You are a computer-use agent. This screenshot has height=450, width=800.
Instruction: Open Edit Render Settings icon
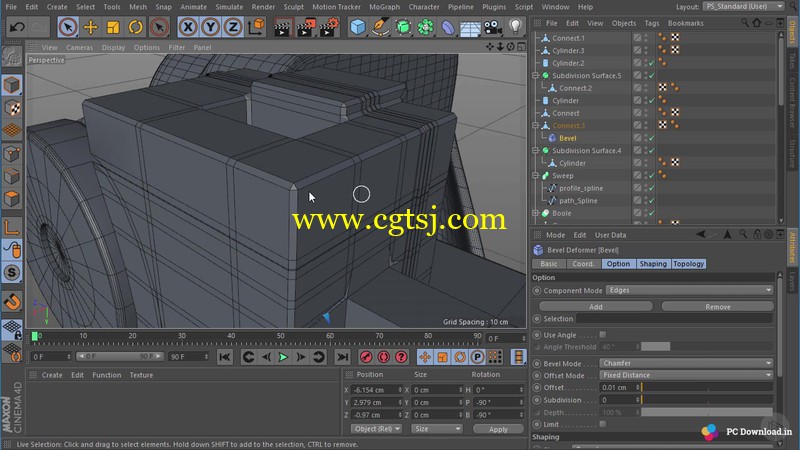[x=329, y=27]
